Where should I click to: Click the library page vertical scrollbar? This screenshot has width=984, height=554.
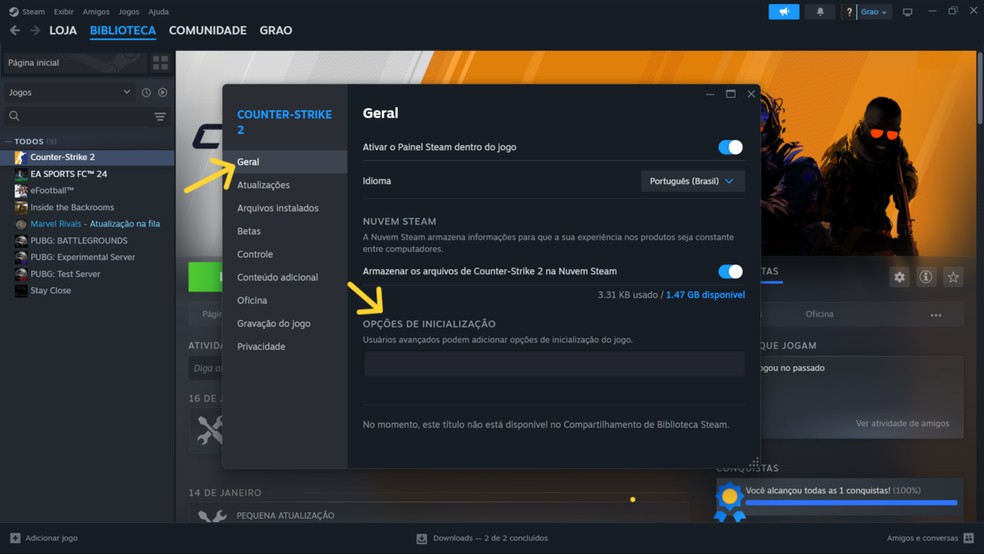click(980, 88)
